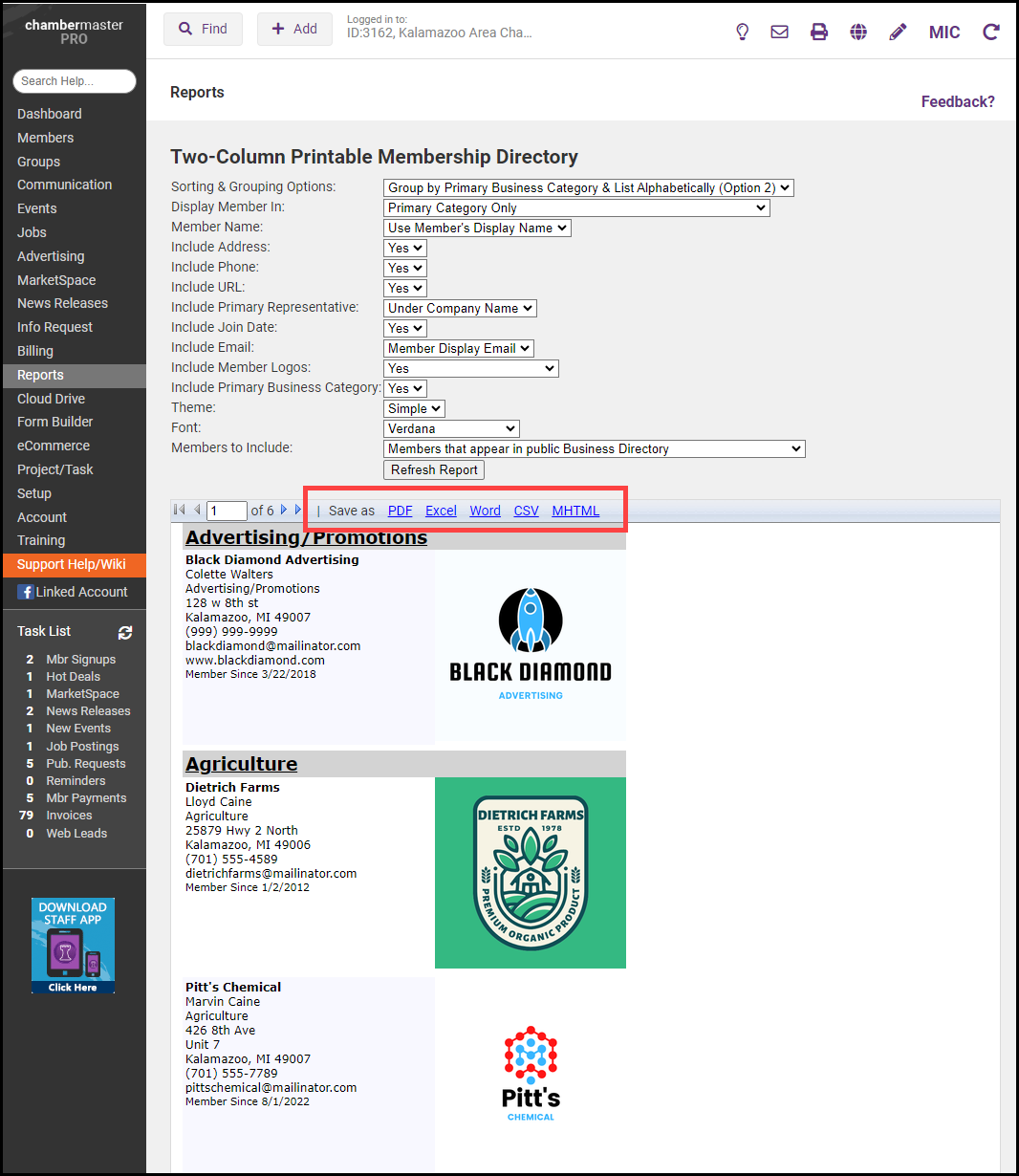Open Include Primary Business Category dropdown

pos(404,388)
